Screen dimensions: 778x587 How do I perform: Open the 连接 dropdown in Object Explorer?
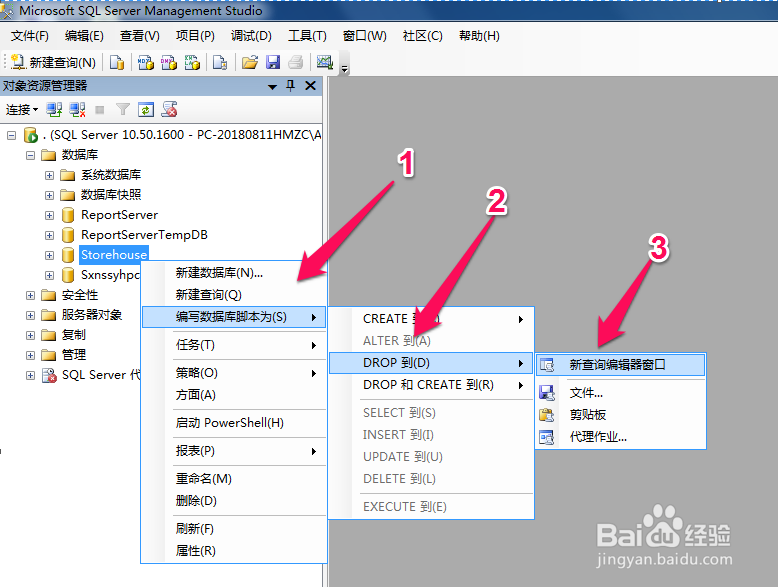coord(22,110)
